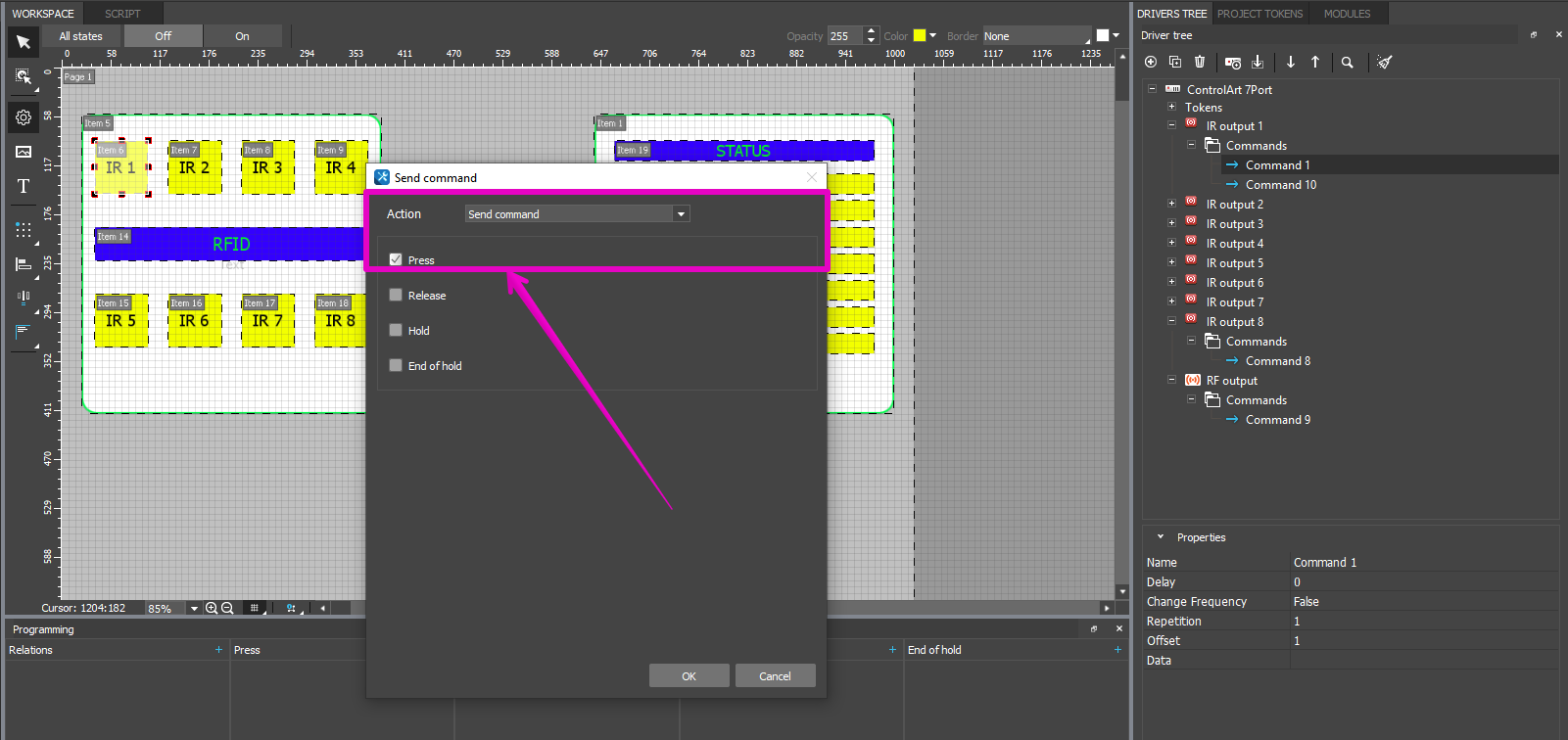Image resolution: width=1568 pixels, height=740 pixels.
Task: Expand the IR output 2 tree node
Action: click(x=1171, y=204)
